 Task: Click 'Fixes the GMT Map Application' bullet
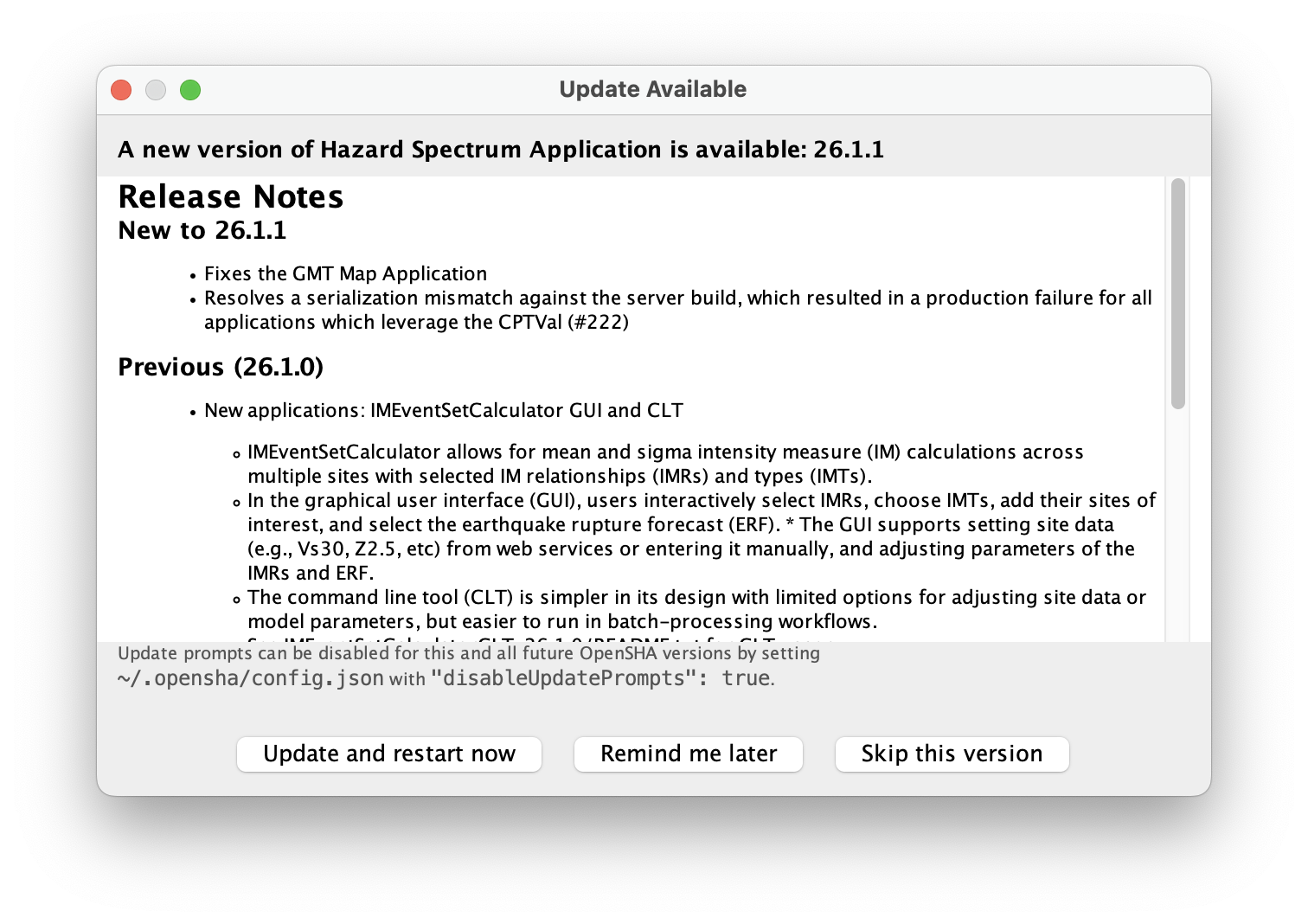[345, 273]
